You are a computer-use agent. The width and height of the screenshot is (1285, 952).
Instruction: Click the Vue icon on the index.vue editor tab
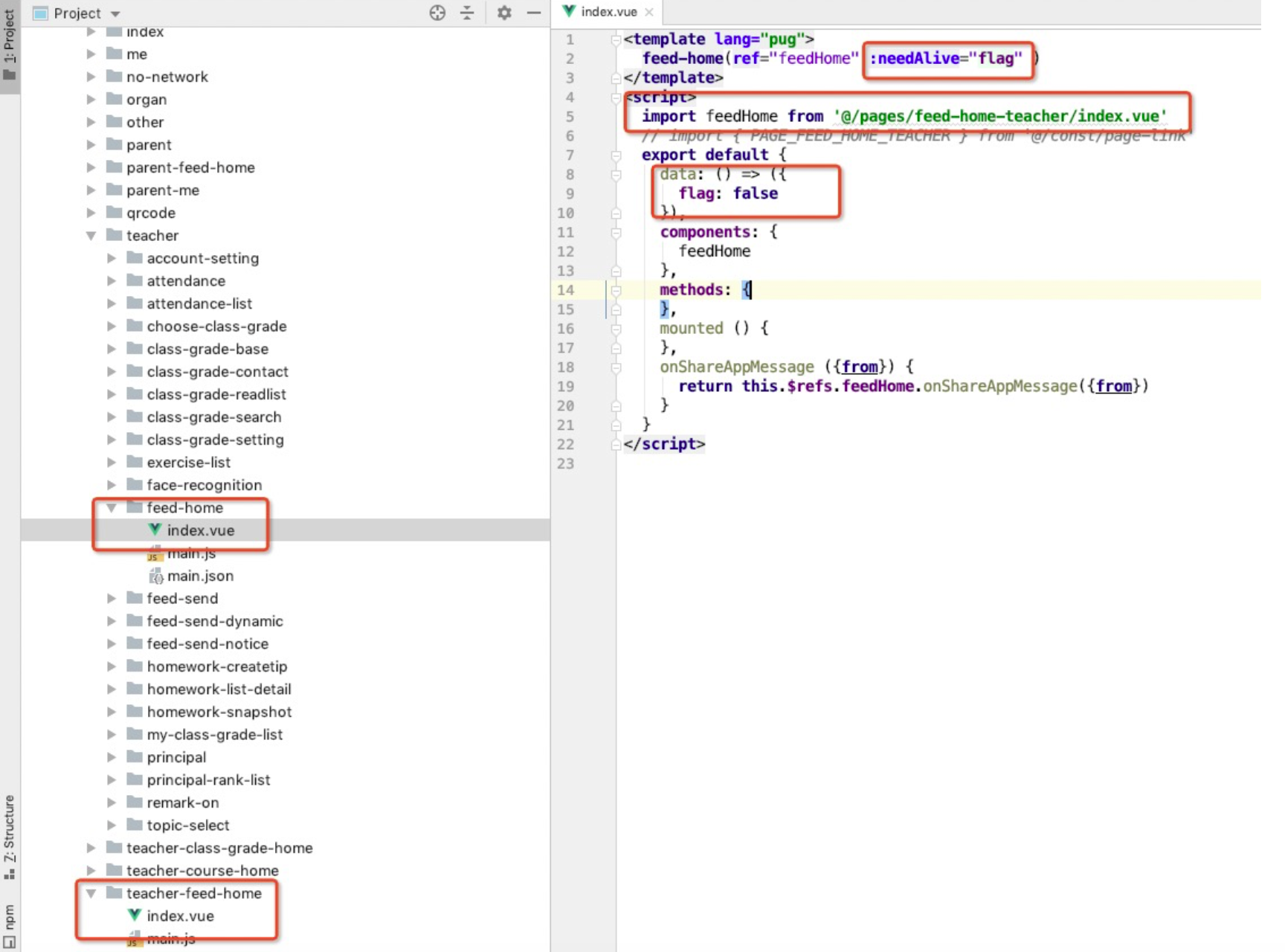coord(568,11)
